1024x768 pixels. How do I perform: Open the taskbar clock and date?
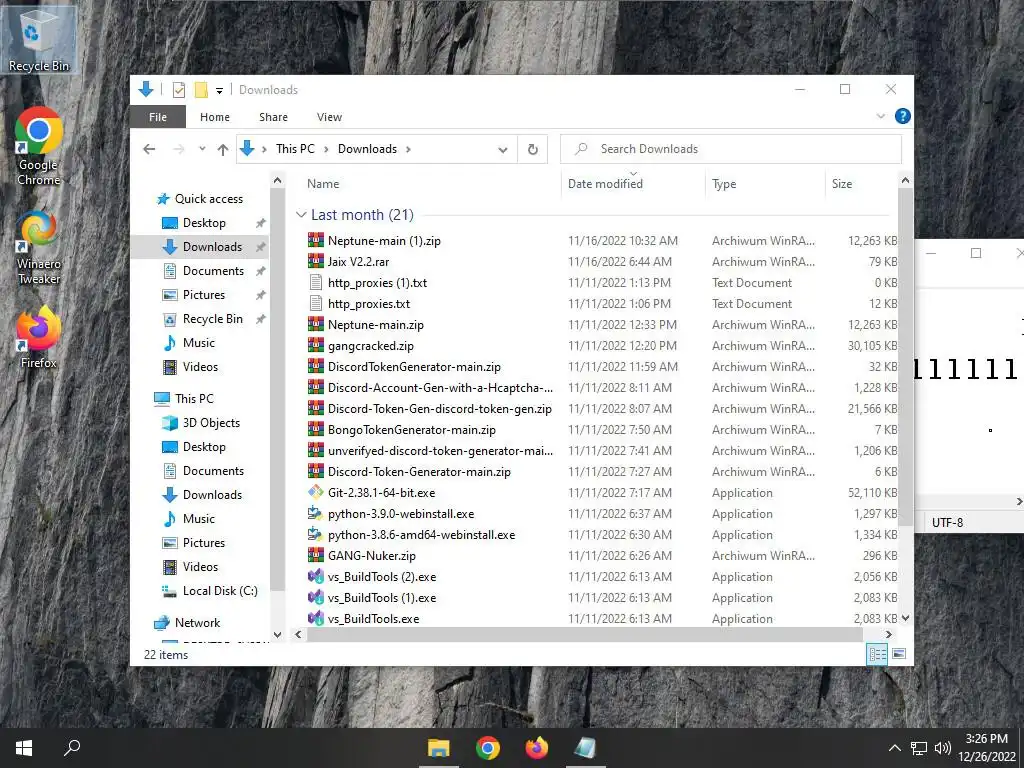[x=987, y=748]
